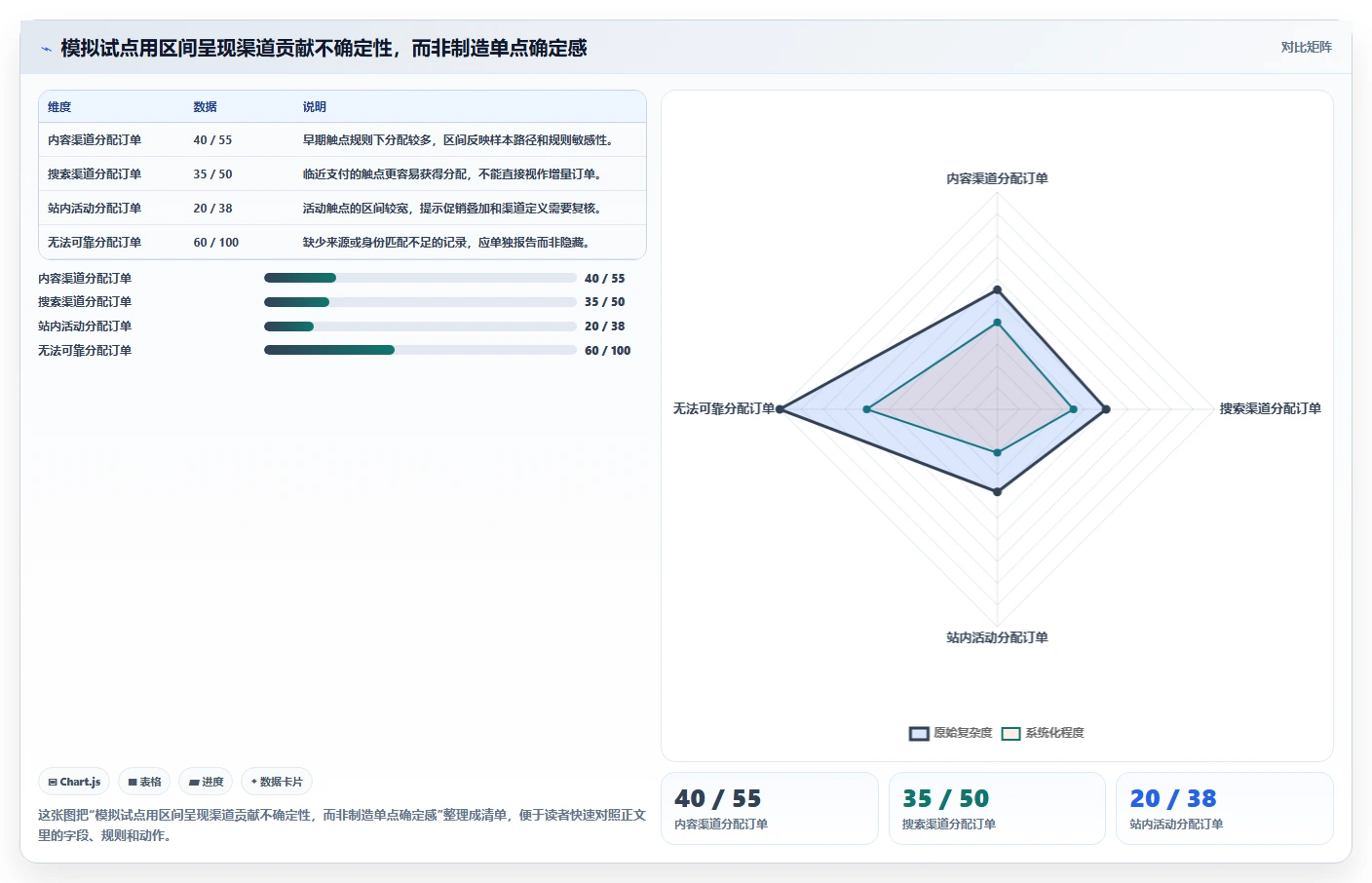Click outer radar point on 内容渠道分配订单 axis

(x=997, y=289)
